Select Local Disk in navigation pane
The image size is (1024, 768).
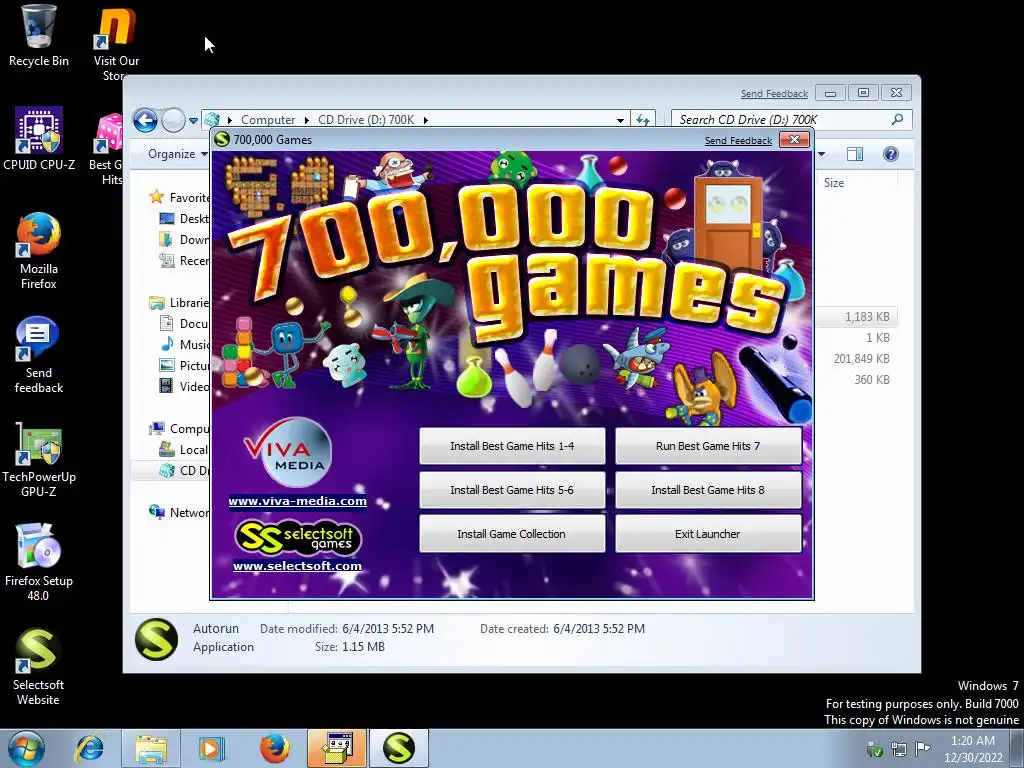(x=184, y=449)
